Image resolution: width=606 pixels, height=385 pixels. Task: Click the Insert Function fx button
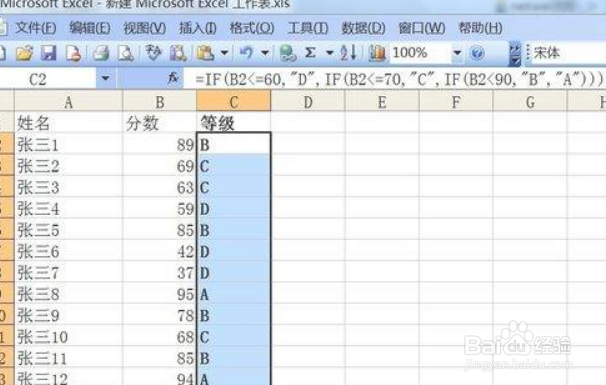(x=173, y=79)
